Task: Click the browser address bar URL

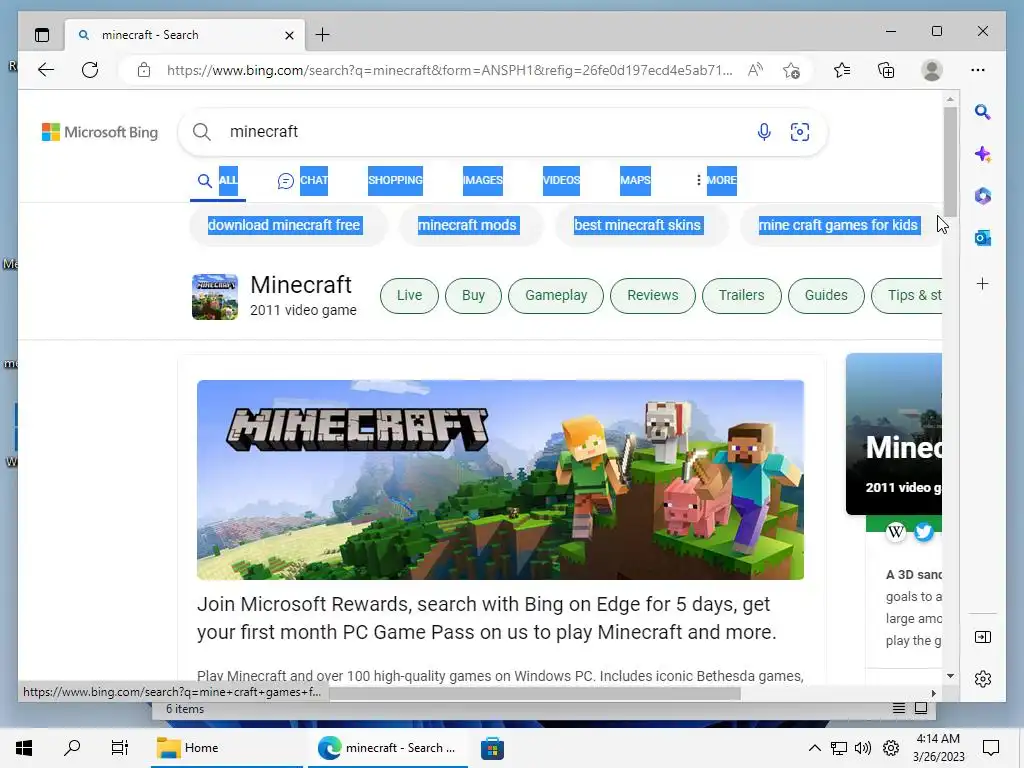Action: (449, 70)
